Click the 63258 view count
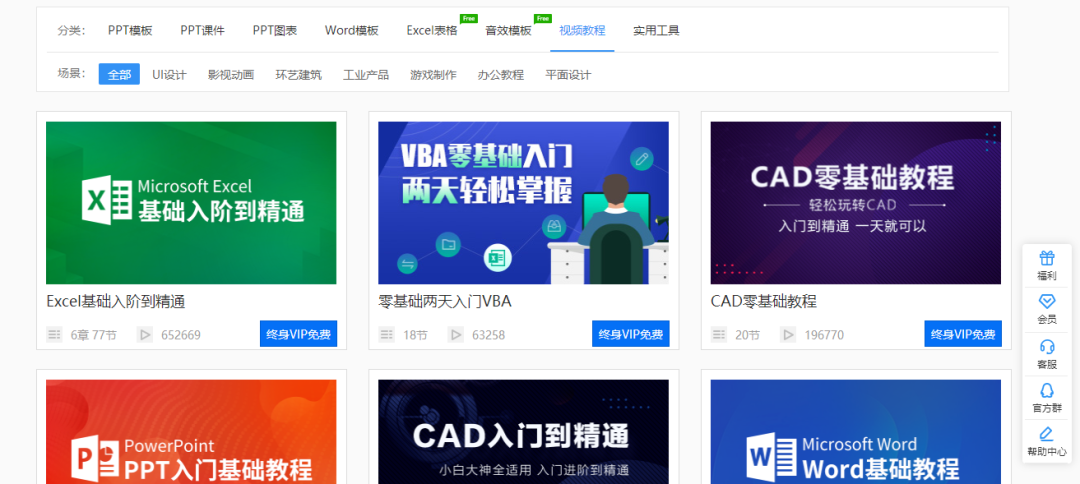The height and width of the screenshot is (484, 1080). pos(488,335)
